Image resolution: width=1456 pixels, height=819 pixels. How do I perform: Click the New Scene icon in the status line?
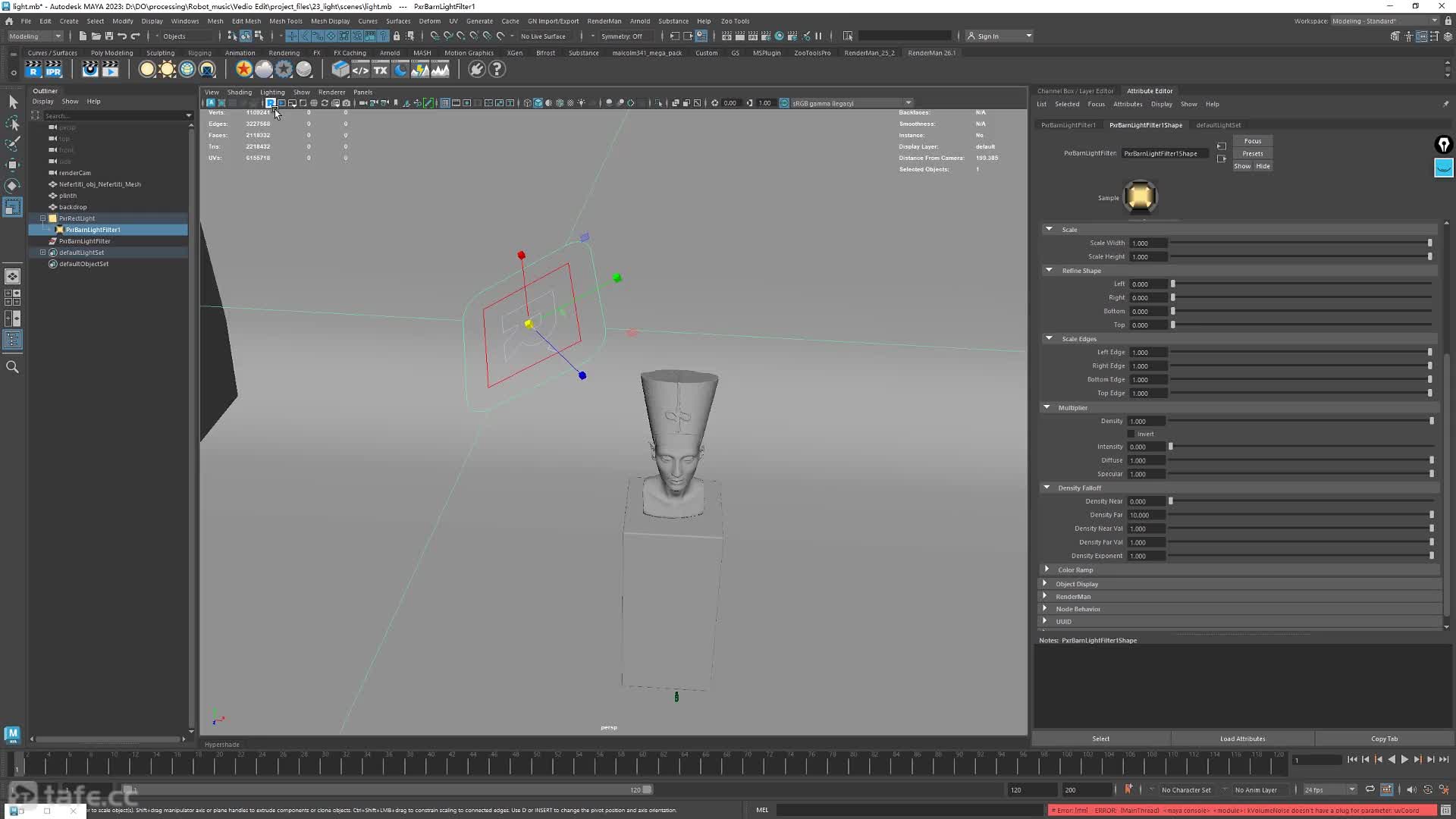coord(83,36)
